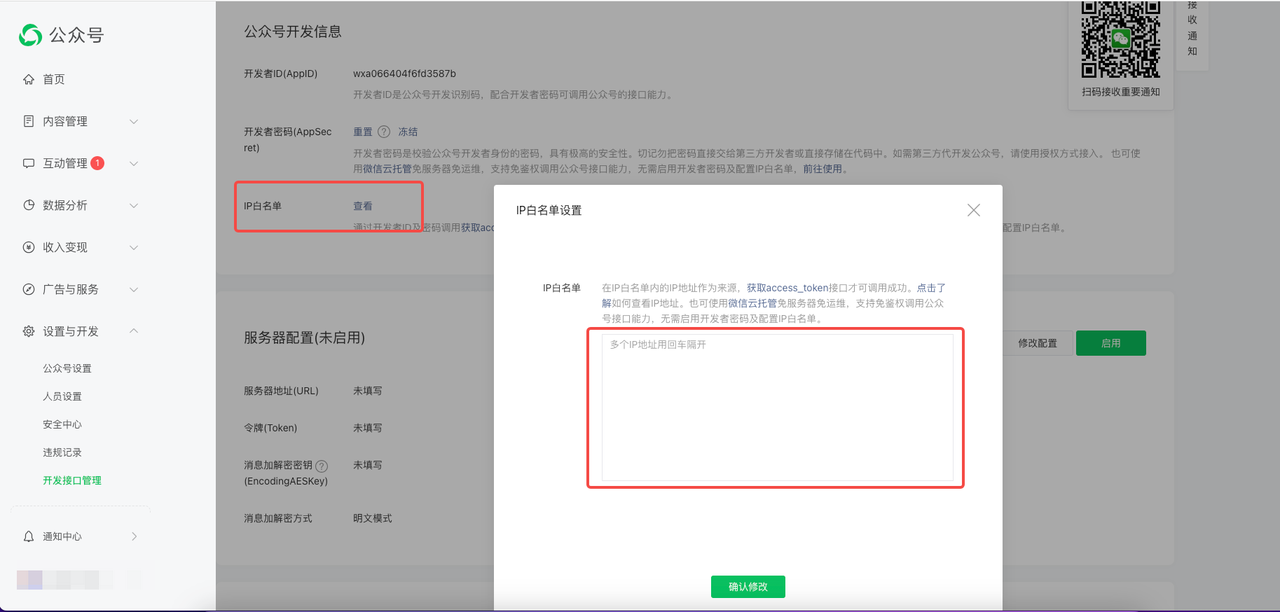
Task: Select 公众号设置 sidebar submenu item
Action: [x=67, y=368]
